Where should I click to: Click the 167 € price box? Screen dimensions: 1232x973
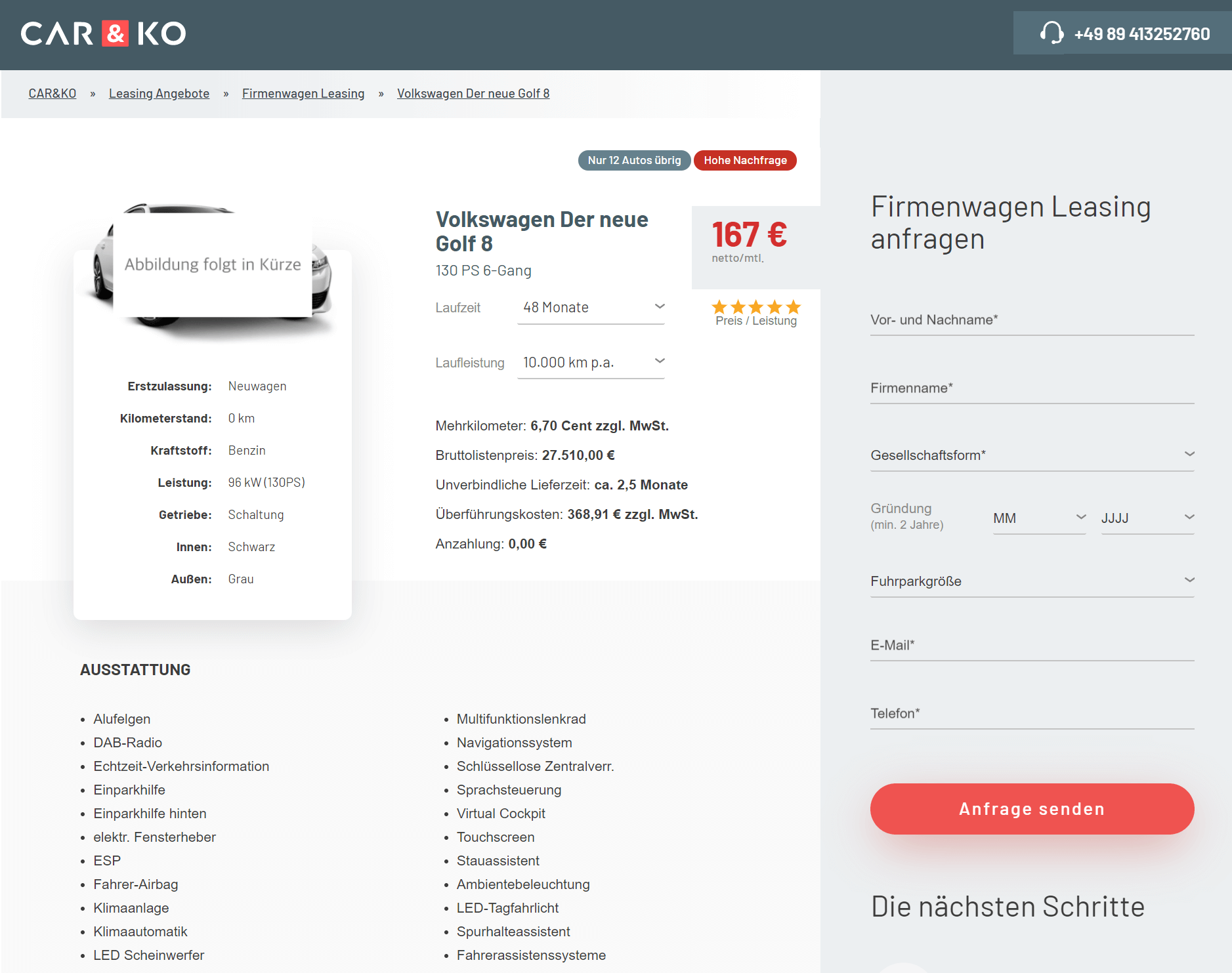pos(755,247)
